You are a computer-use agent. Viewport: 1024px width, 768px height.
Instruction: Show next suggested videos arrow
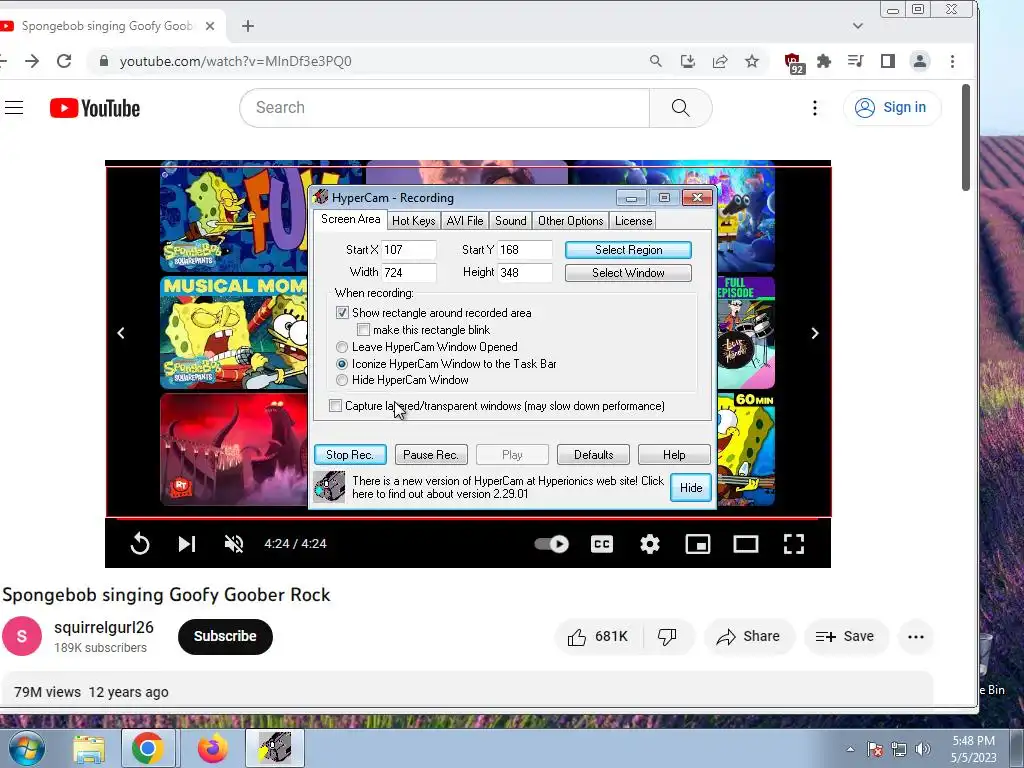coord(814,333)
